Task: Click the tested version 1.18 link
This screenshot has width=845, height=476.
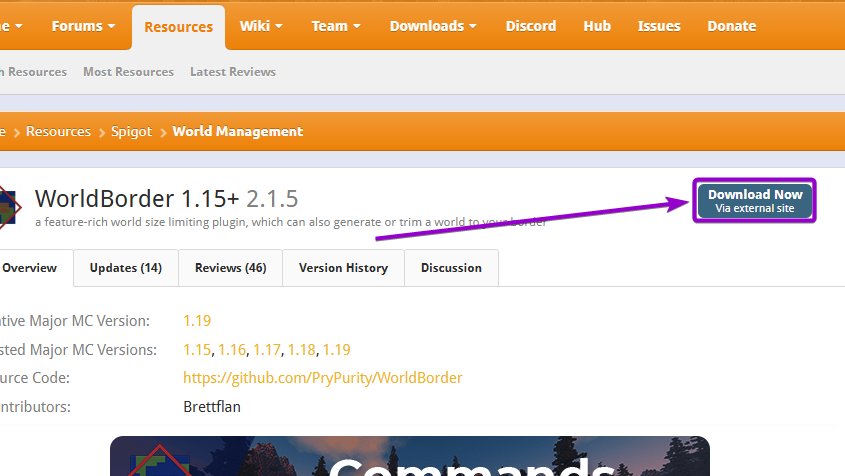Action: [301, 350]
